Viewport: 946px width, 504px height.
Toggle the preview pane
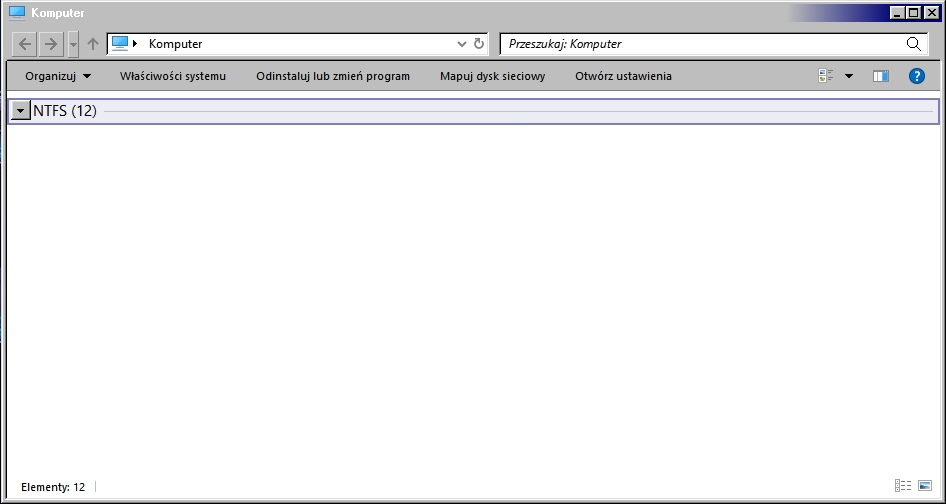click(x=880, y=76)
